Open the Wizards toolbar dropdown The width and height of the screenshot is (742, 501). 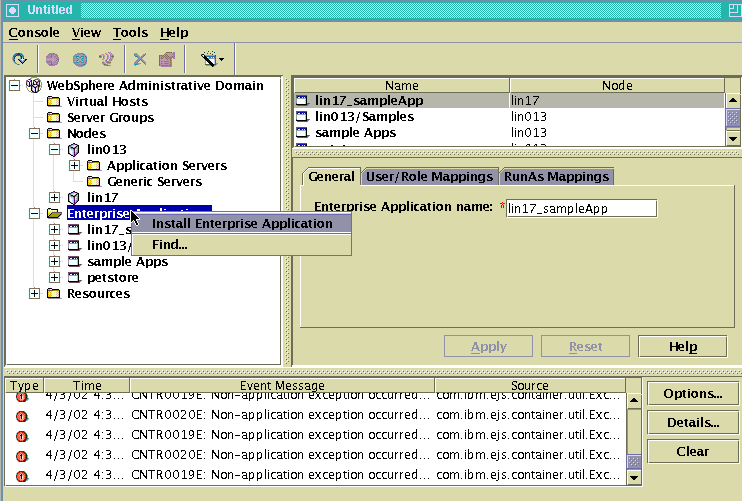click(x=212, y=59)
